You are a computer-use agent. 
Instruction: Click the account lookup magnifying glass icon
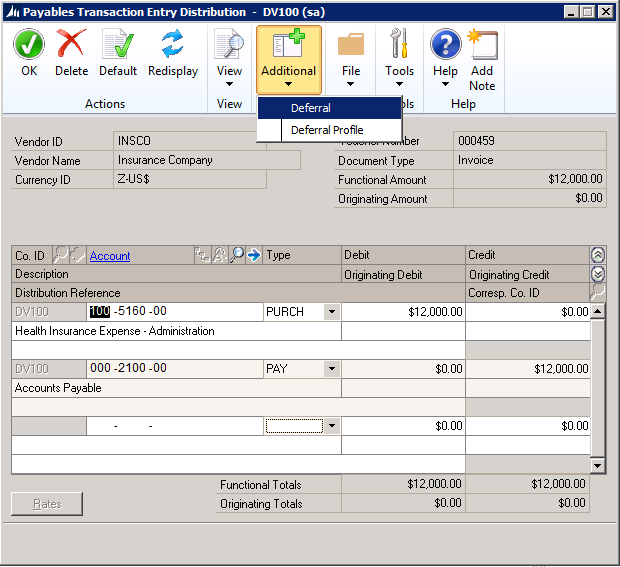(236, 255)
